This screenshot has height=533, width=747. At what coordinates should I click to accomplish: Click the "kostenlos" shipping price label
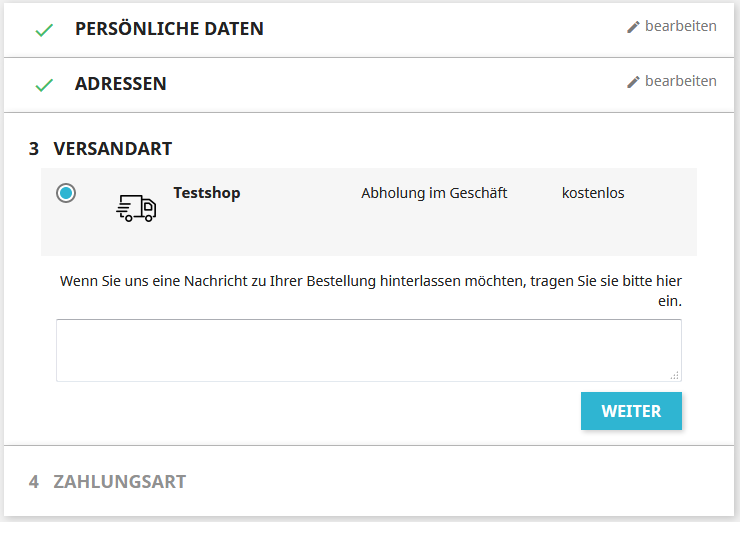point(593,193)
